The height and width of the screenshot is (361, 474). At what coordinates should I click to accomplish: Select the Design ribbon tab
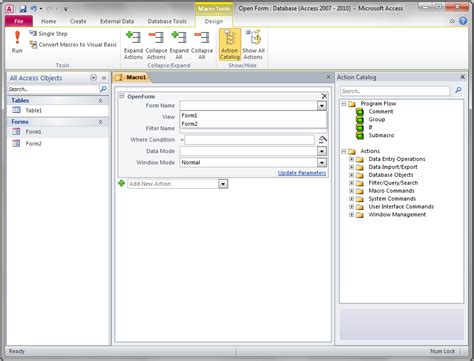pos(214,21)
